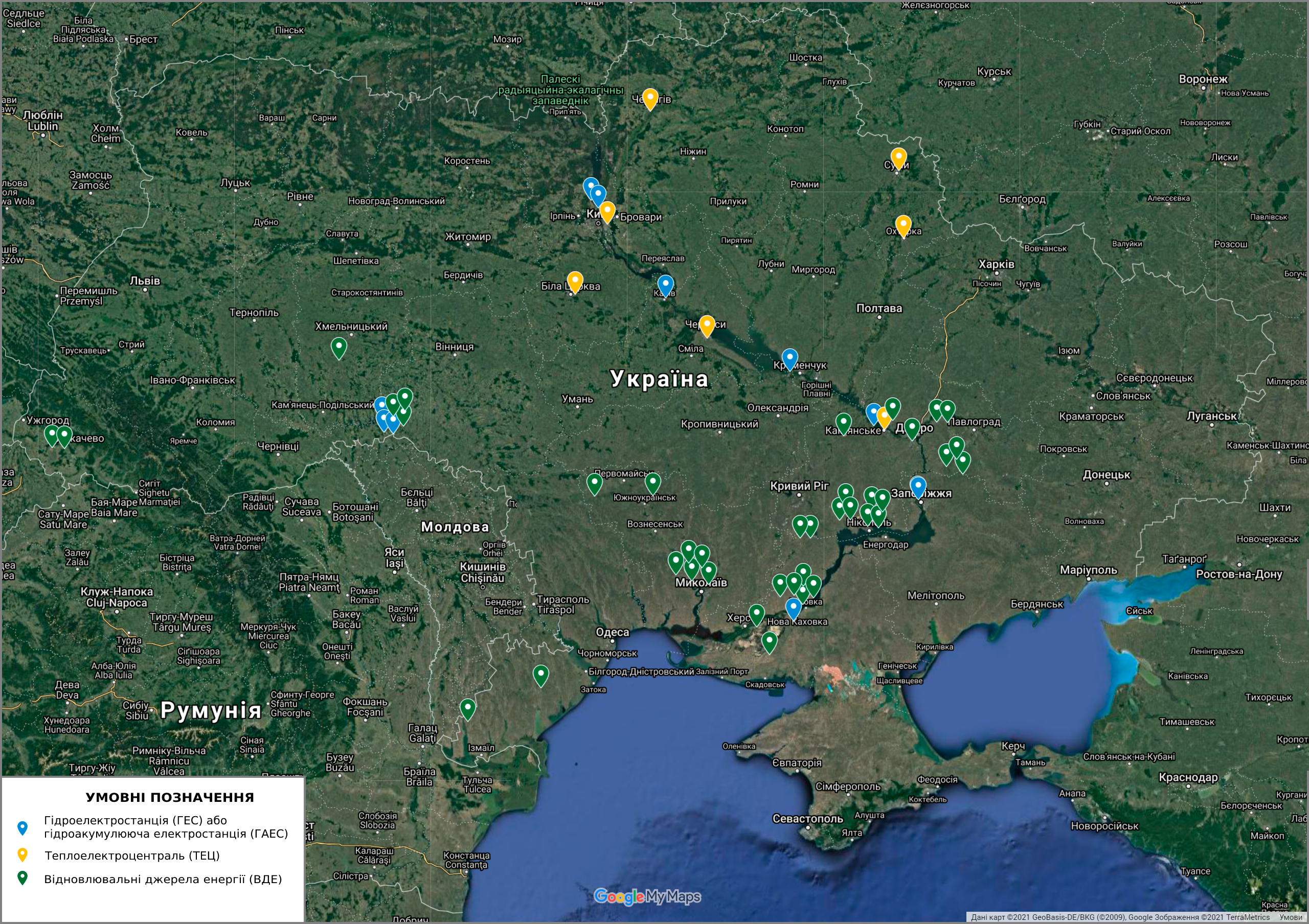
Task: Click the Кропивницький city label
Action: 719,424
